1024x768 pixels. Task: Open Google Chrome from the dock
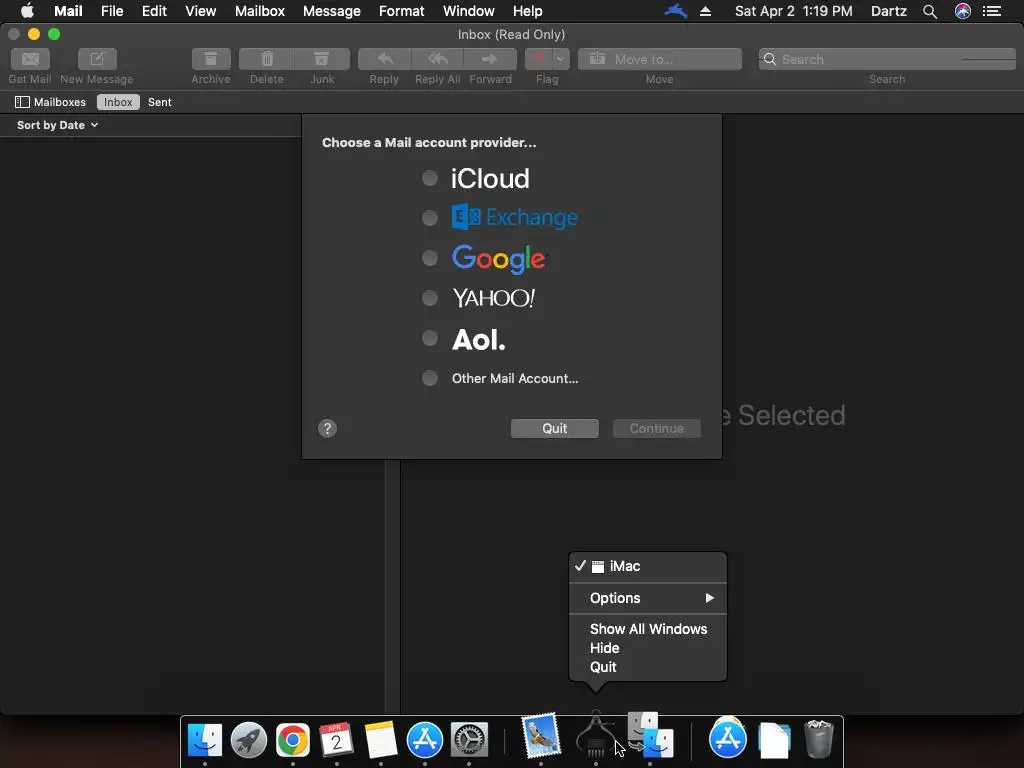coord(293,740)
